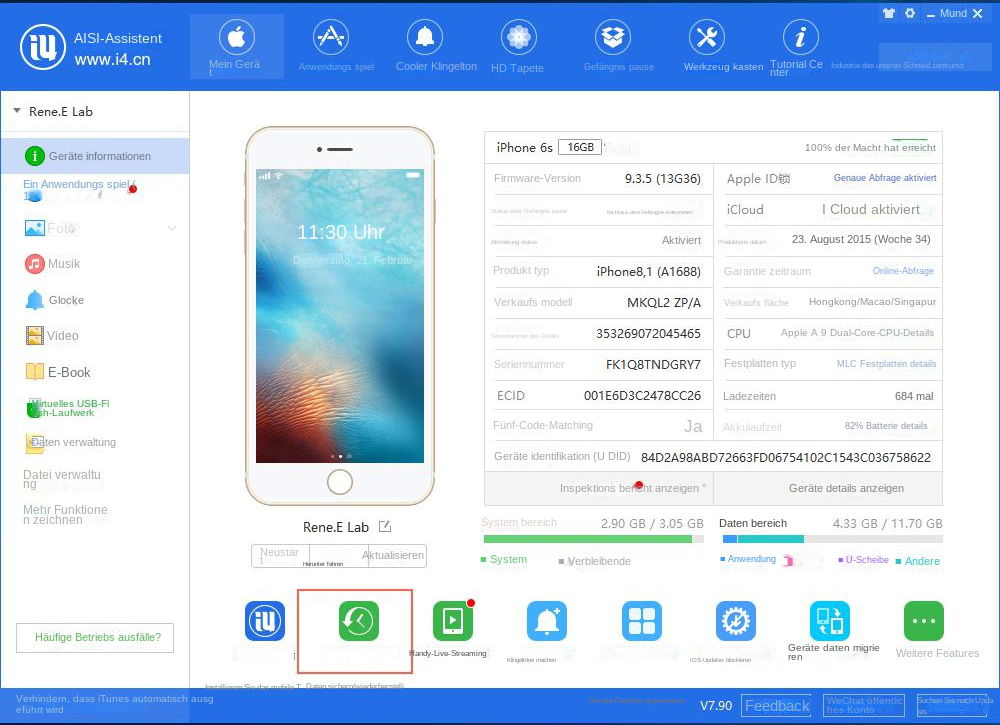Click Genaue Abfrage aktiviert link

(885, 178)
